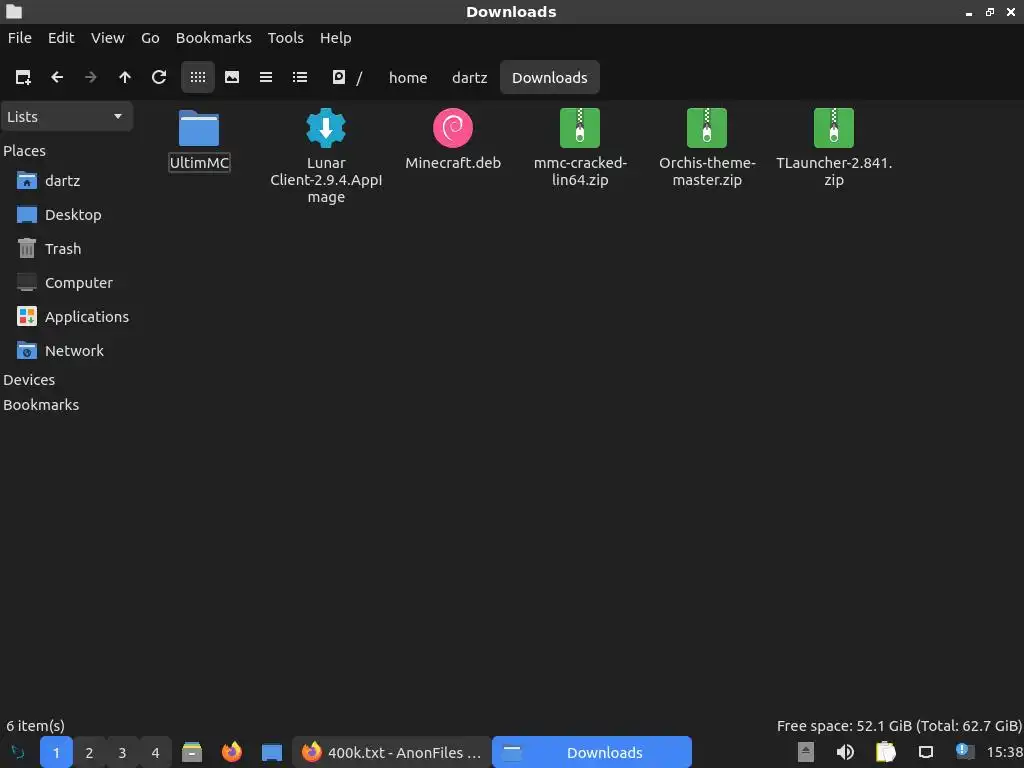Open the Edit menu
This screenshot has width=1024, height=768.
click(x=61, y=38)
